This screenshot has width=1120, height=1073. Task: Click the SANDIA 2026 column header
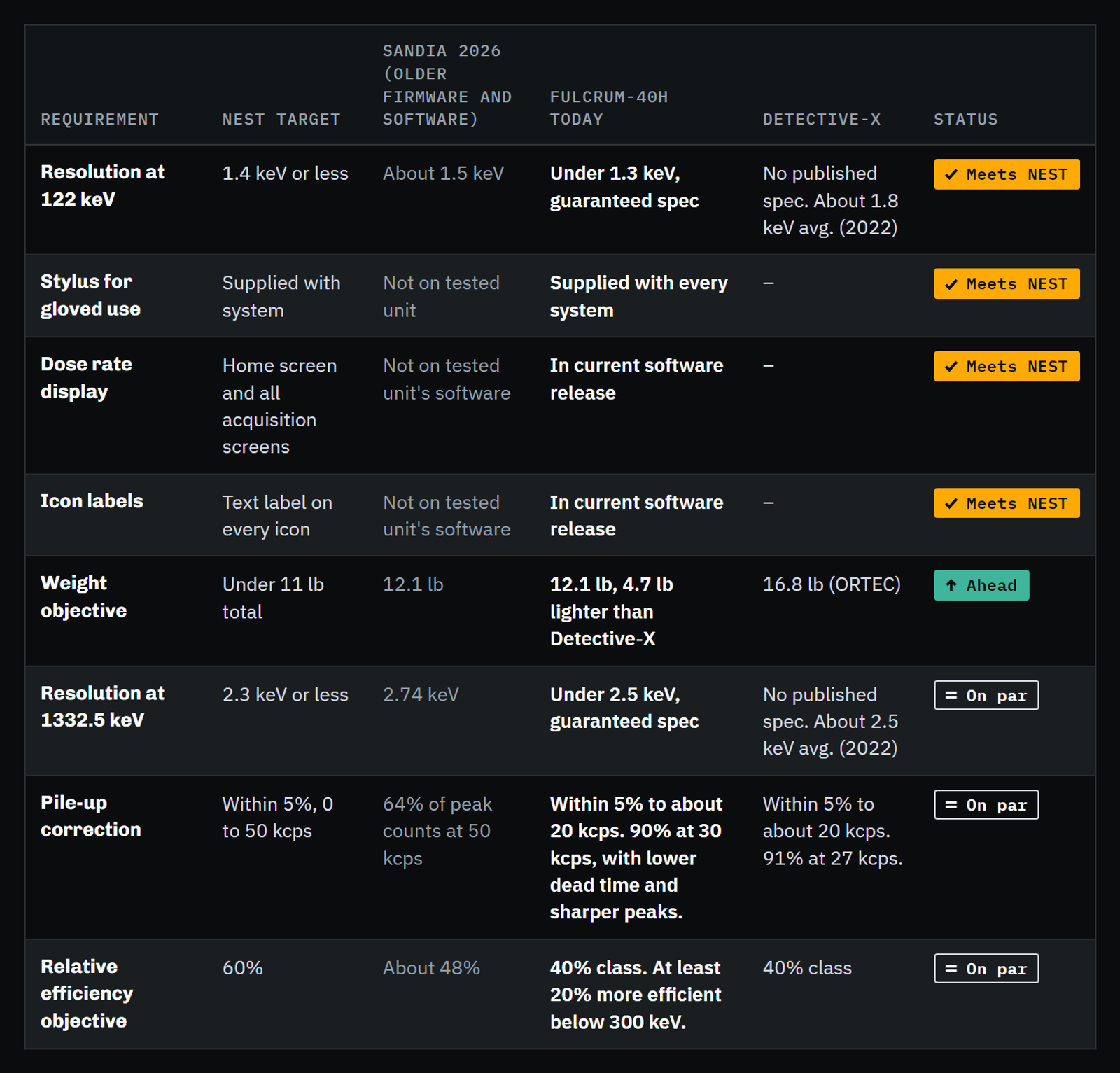click(447, 85)
